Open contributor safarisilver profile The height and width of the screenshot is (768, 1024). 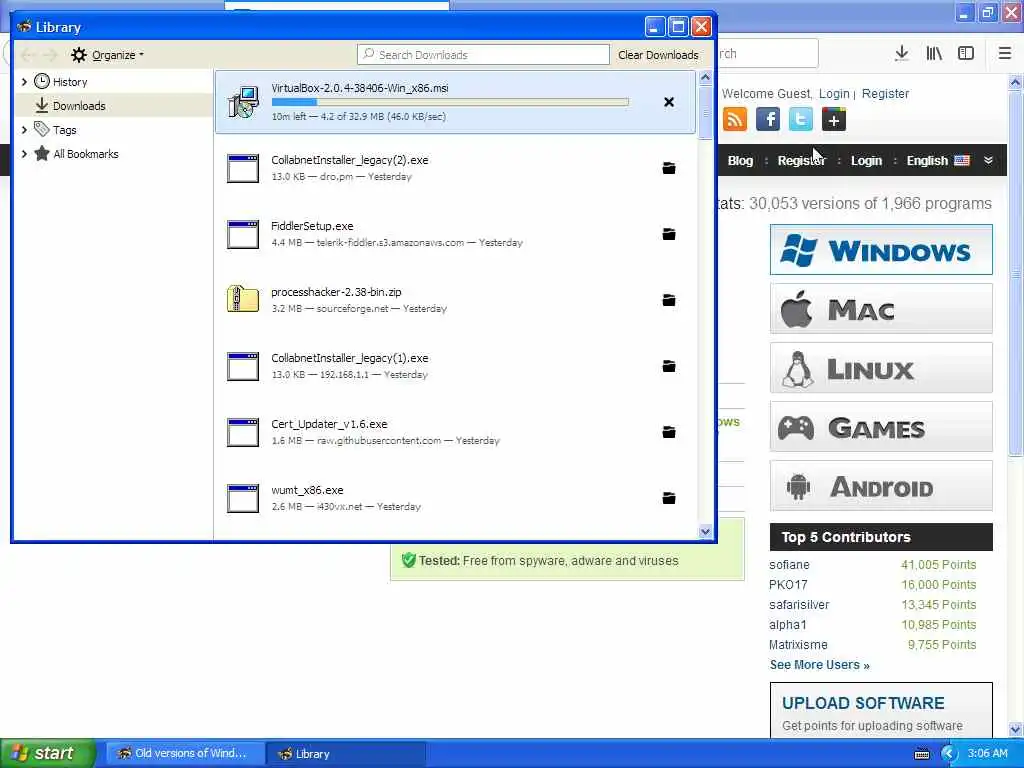click(799, 605)
